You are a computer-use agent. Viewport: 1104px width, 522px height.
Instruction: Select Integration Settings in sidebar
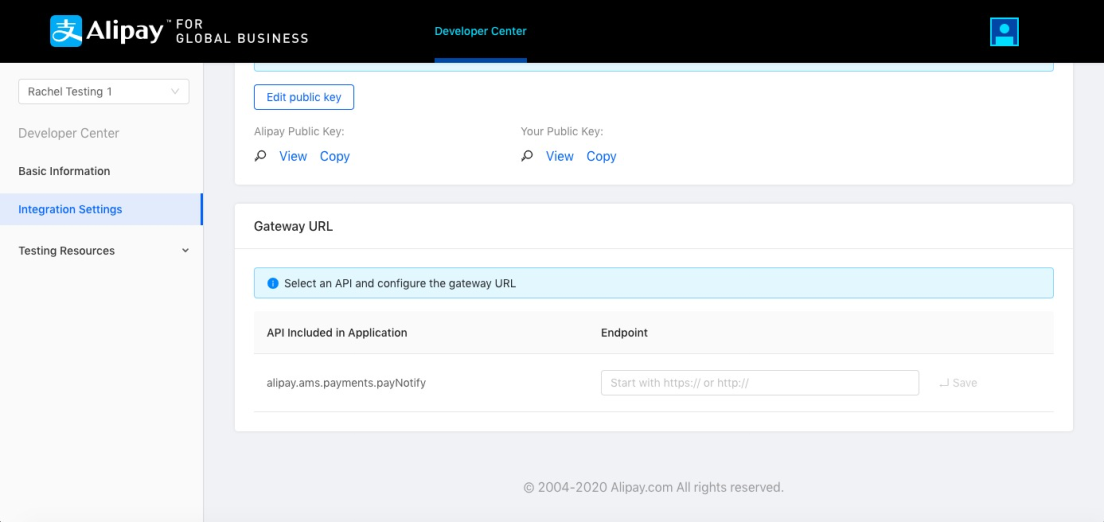coord(70,210)
